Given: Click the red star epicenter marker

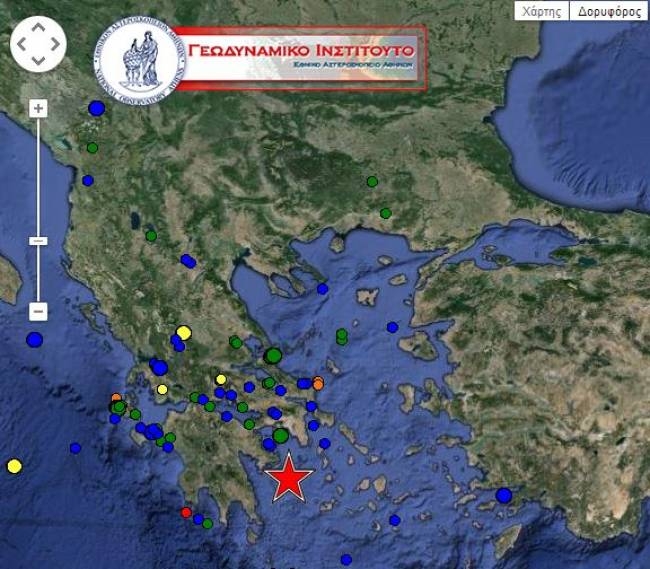Looking at the screenshot, I should tap(289, 478).
